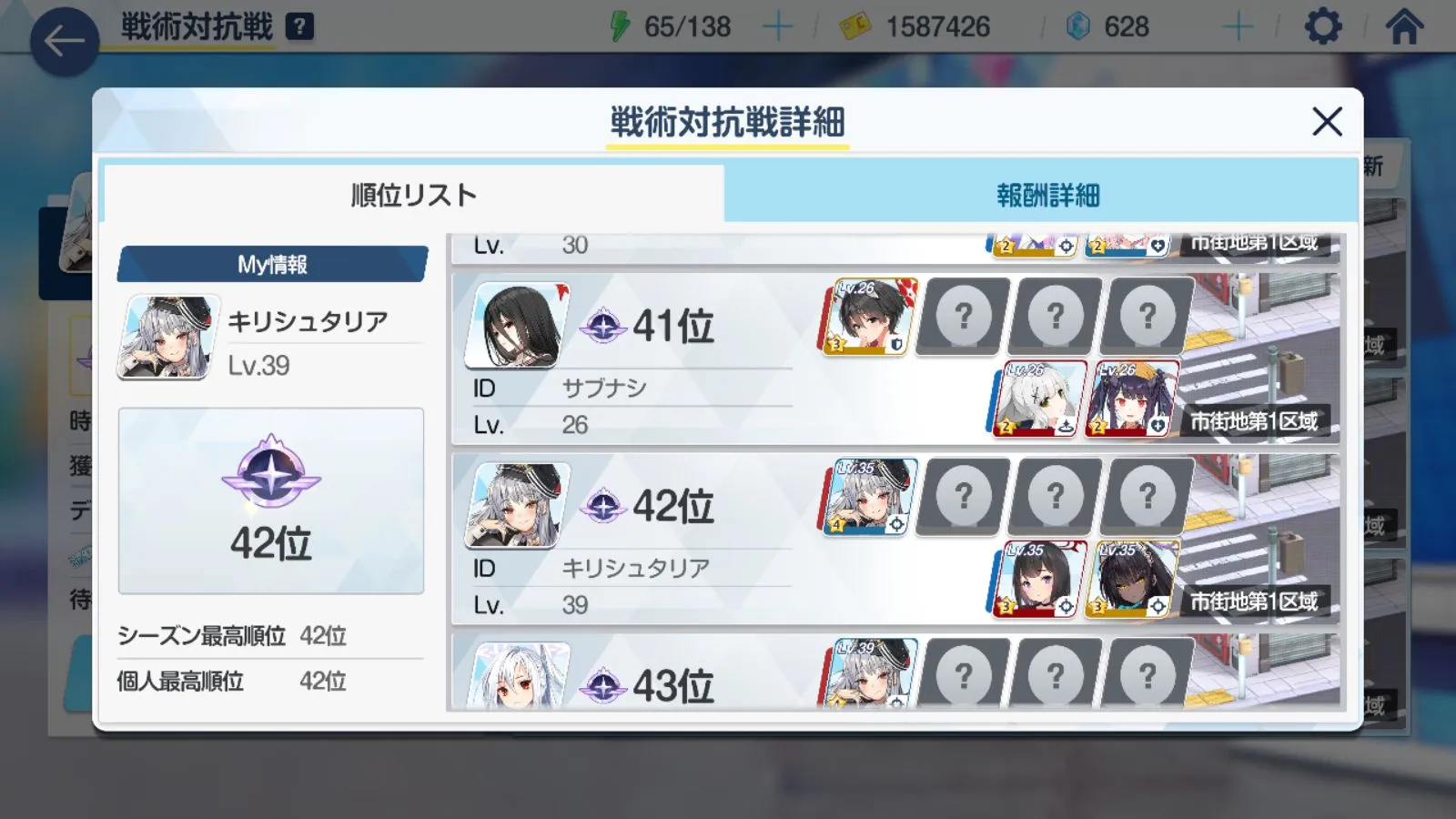Screen dimensions: 1456x819
Task: Open rank 42 player キリシュタリア portrait
Action: click(x=518, y=505)
